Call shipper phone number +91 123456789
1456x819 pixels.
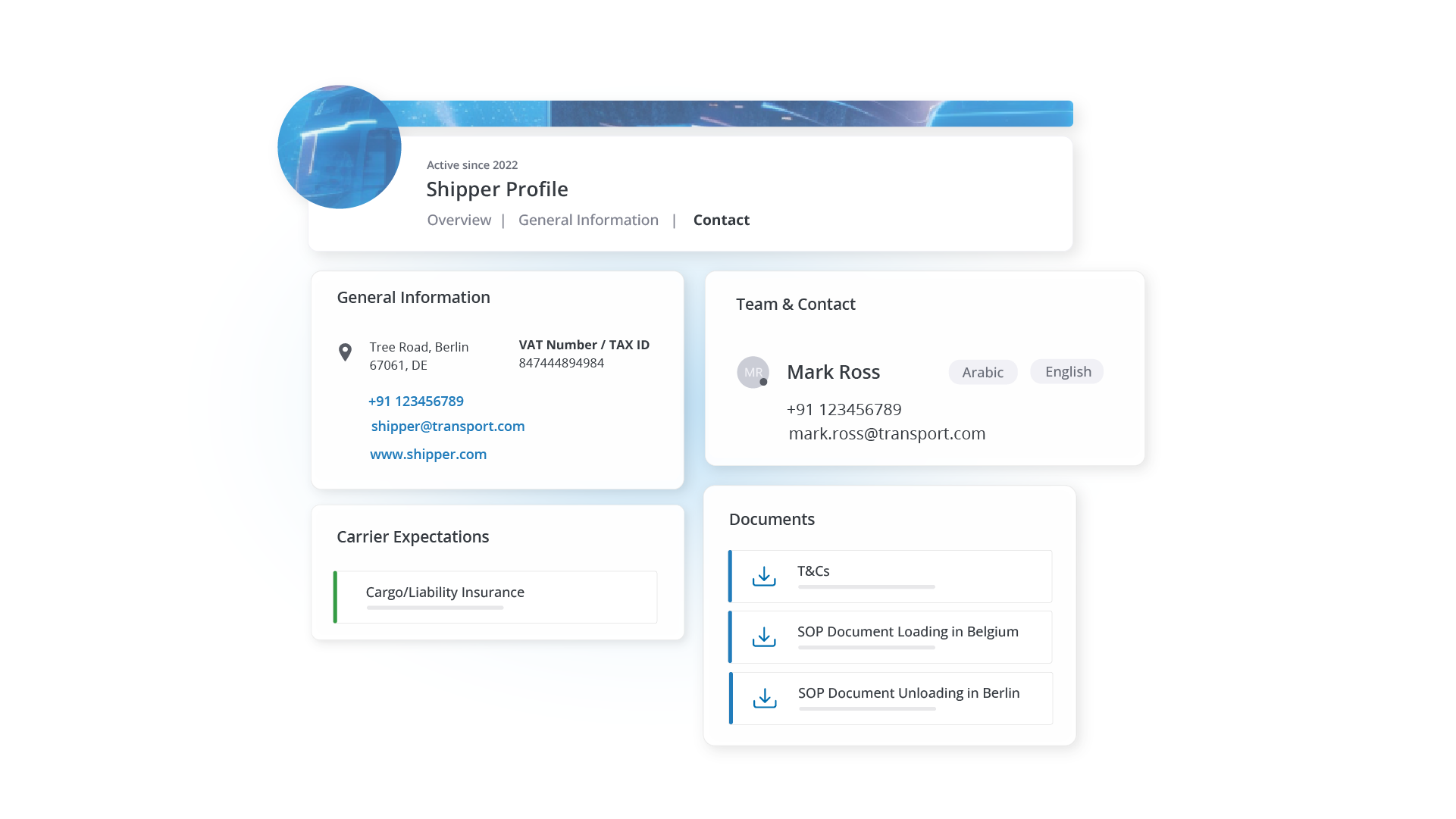coord(415,401)
